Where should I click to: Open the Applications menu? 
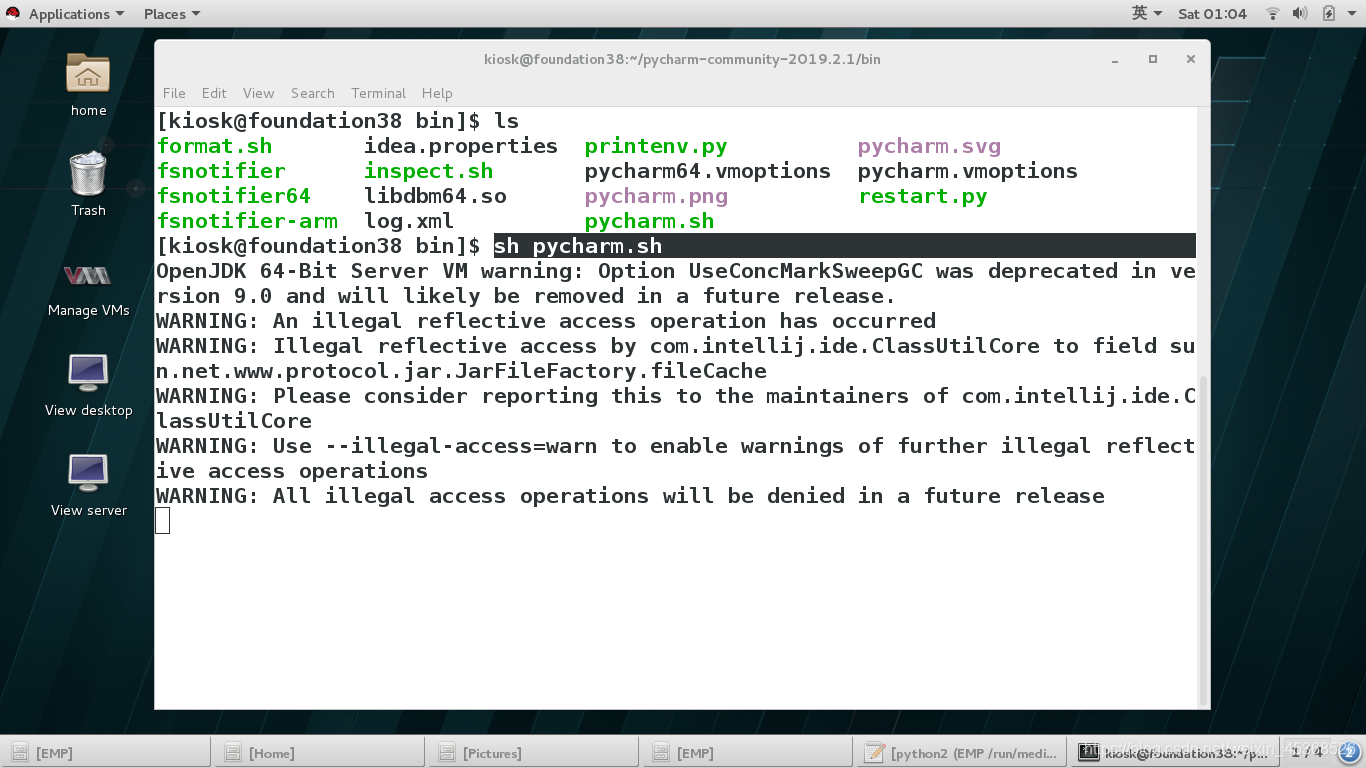76,14
